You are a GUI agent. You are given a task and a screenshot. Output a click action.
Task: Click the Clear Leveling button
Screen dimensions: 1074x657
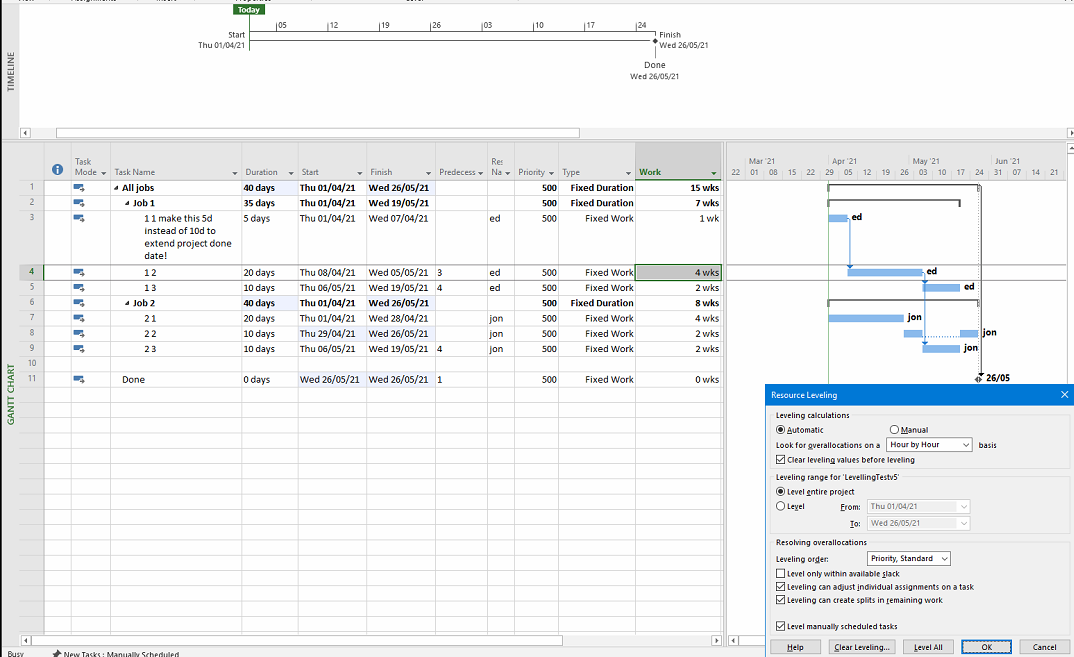861,647
